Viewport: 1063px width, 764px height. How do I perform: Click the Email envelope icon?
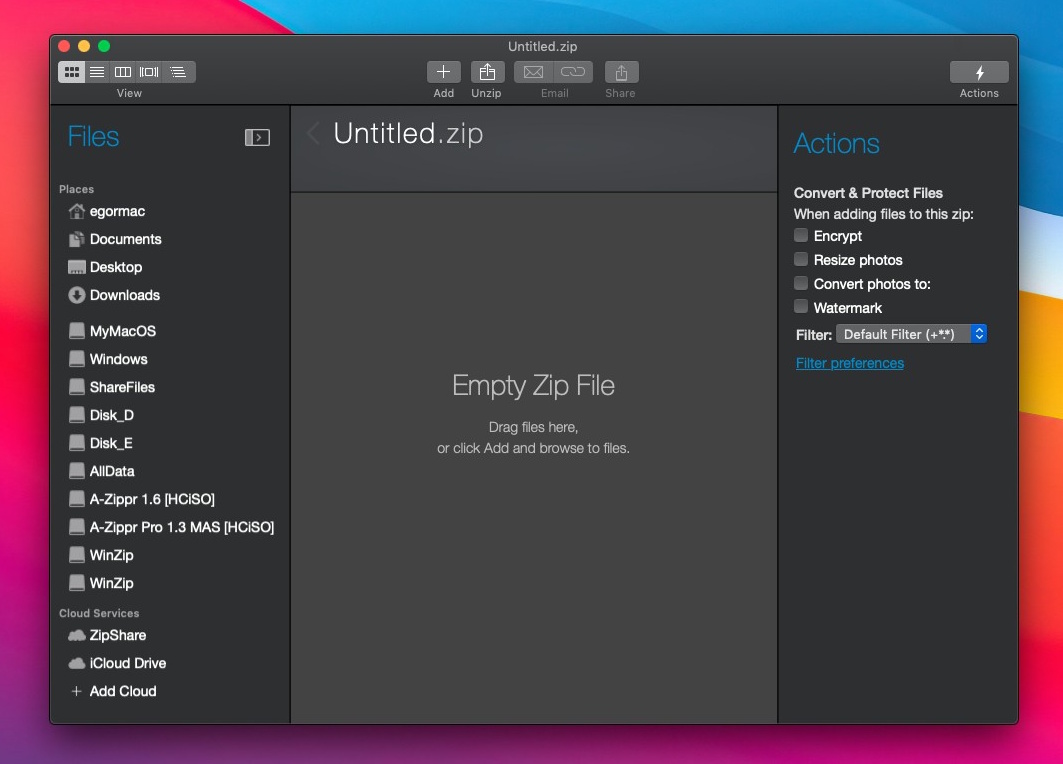pyautogui.click(x=533, y=72)
